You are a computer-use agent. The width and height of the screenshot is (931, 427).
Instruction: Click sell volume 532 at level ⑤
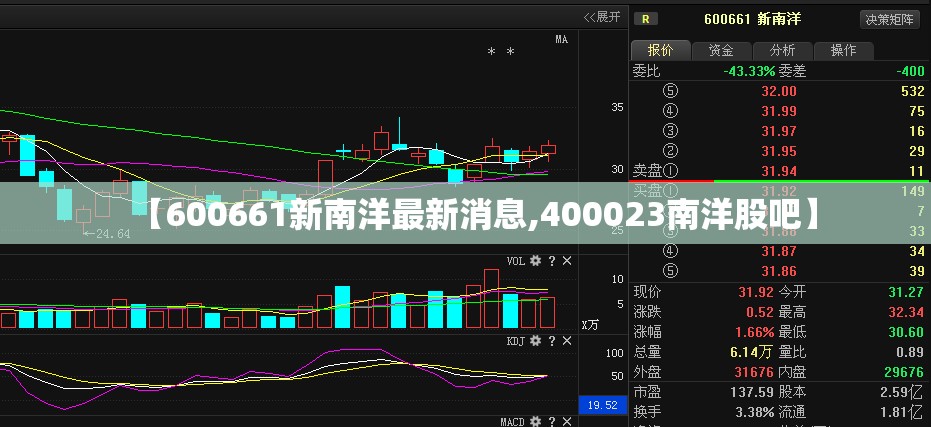[913, 91]
